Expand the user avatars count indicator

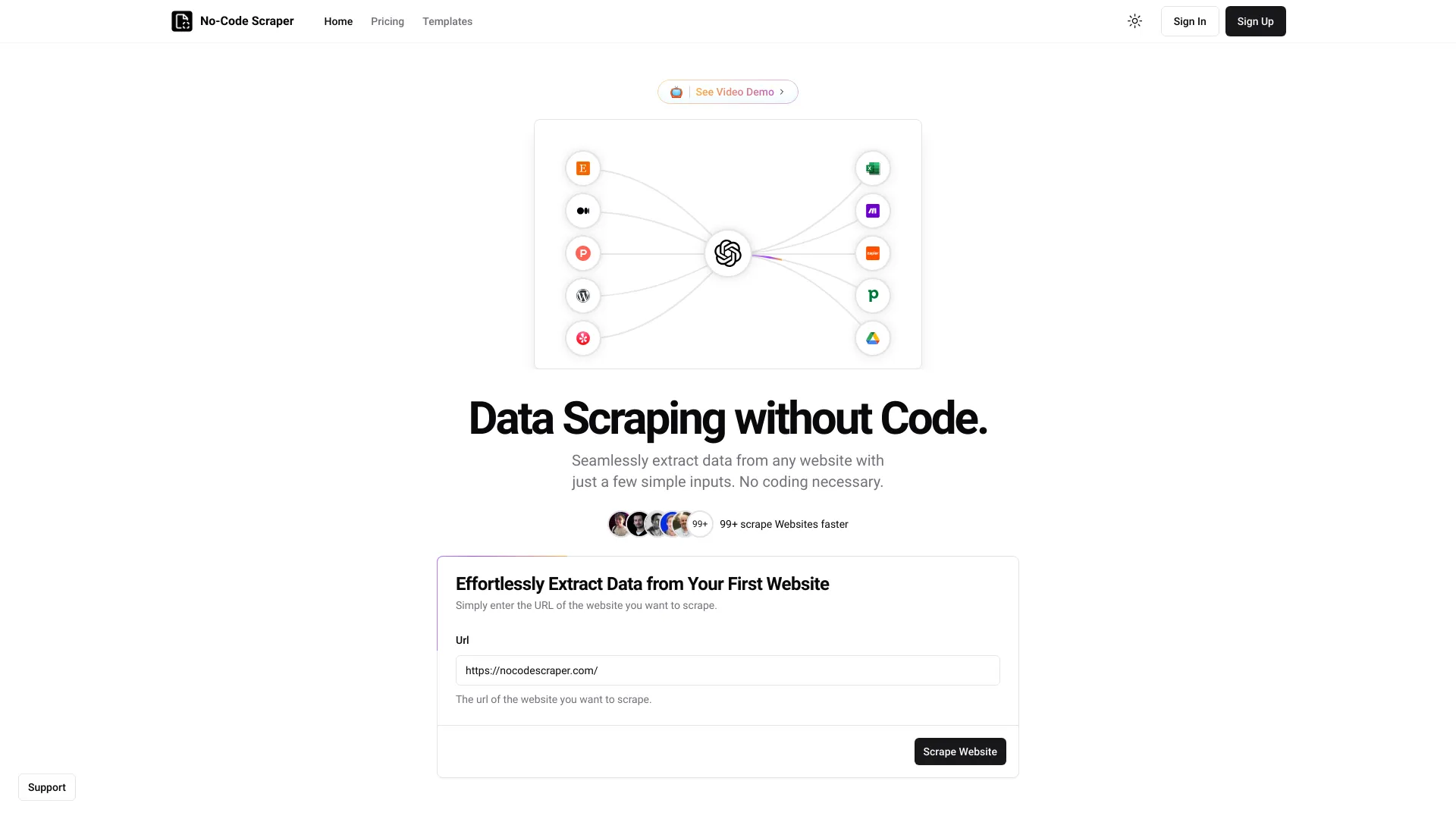[699, 524]
